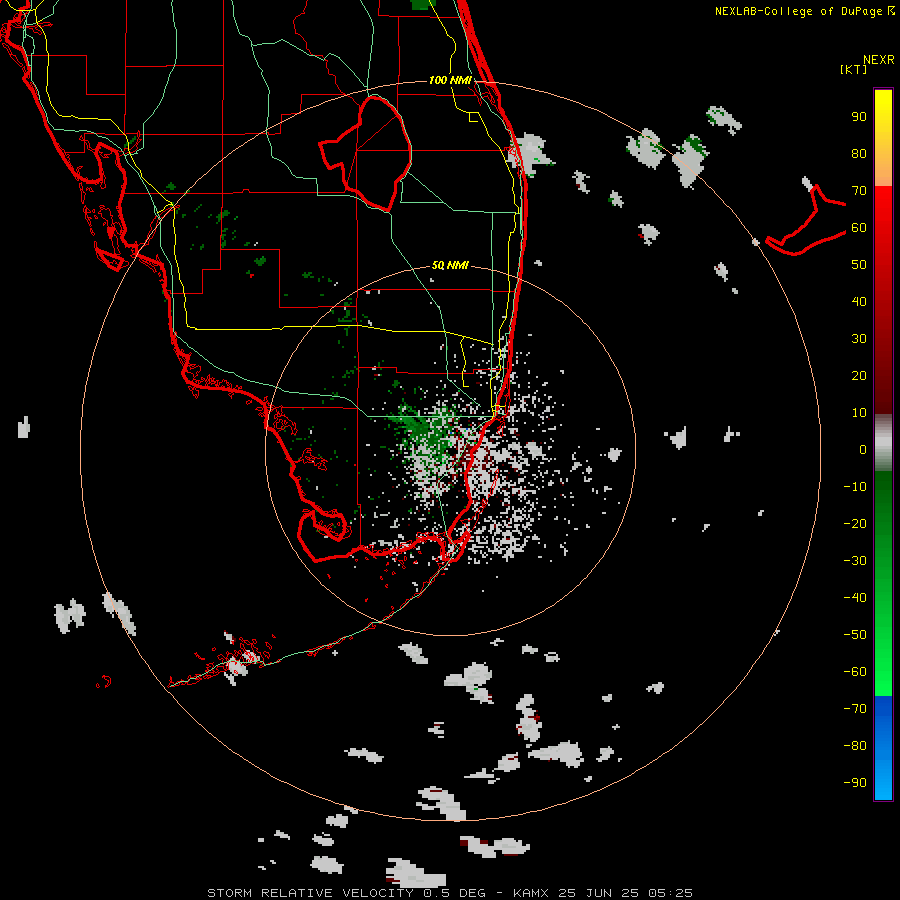This screenshot has height=900, width=900.
Task: Click the -60 value on velocity scale
Action: tap(855, 672)
